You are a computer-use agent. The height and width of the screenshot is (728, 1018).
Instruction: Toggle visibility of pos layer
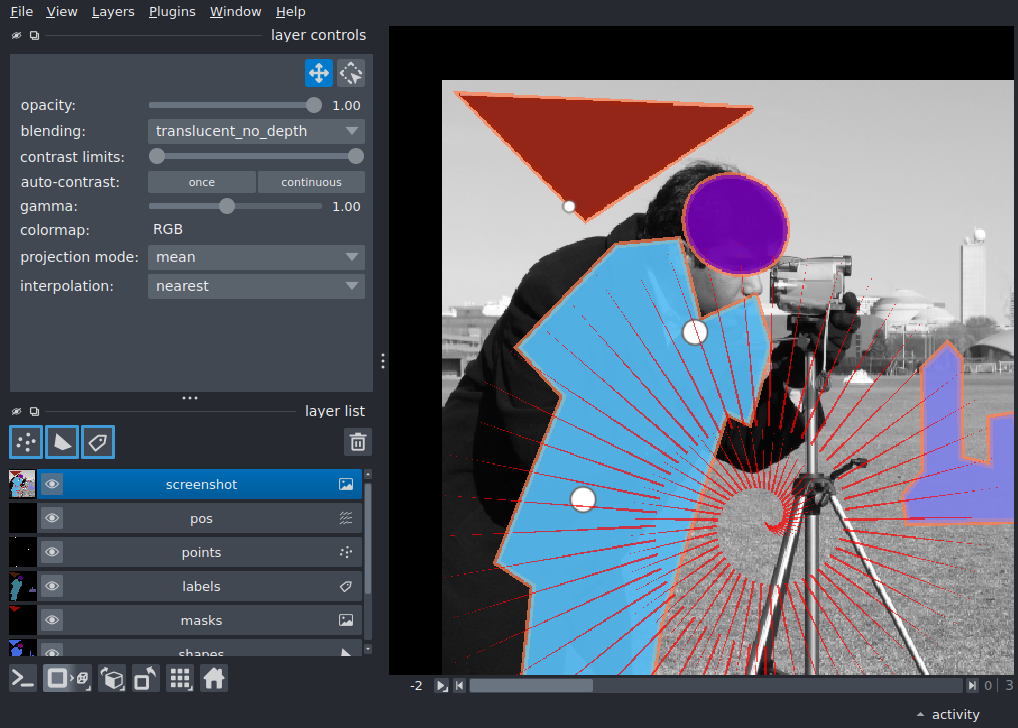tap(52, 518)
